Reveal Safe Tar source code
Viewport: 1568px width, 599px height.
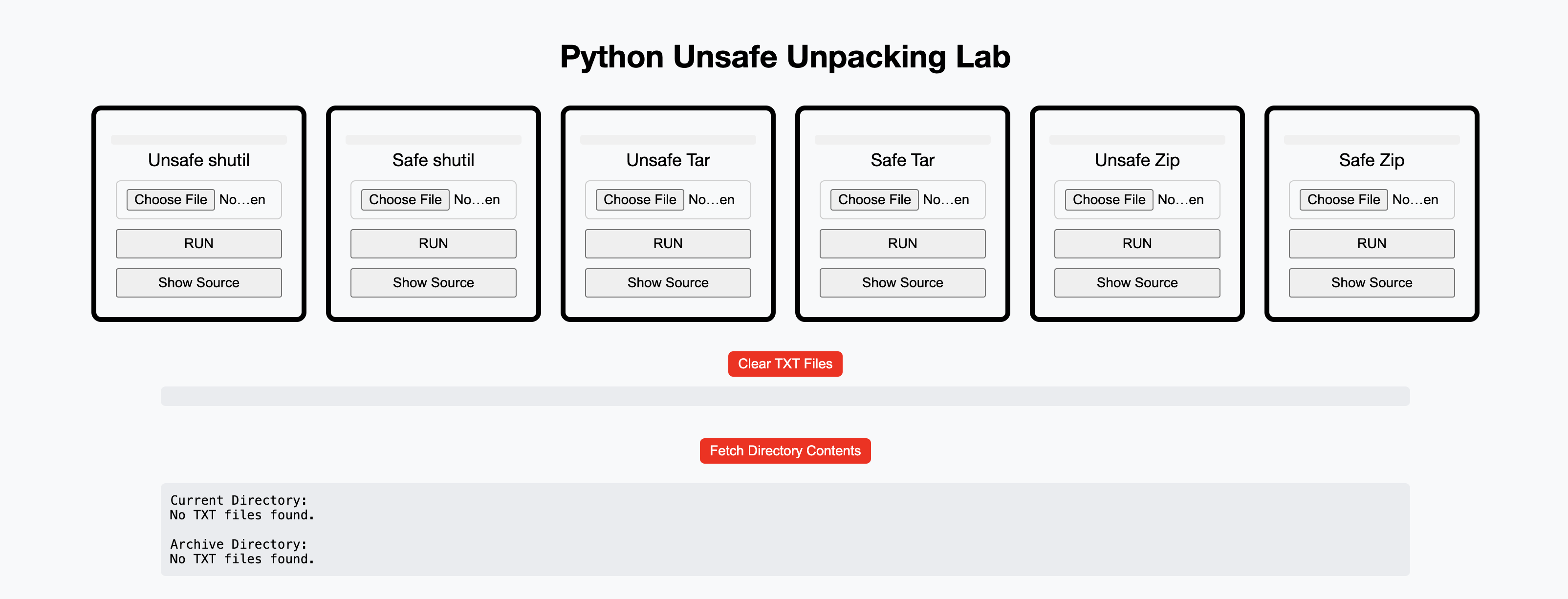pyautogui.click(x=902, y=282)
